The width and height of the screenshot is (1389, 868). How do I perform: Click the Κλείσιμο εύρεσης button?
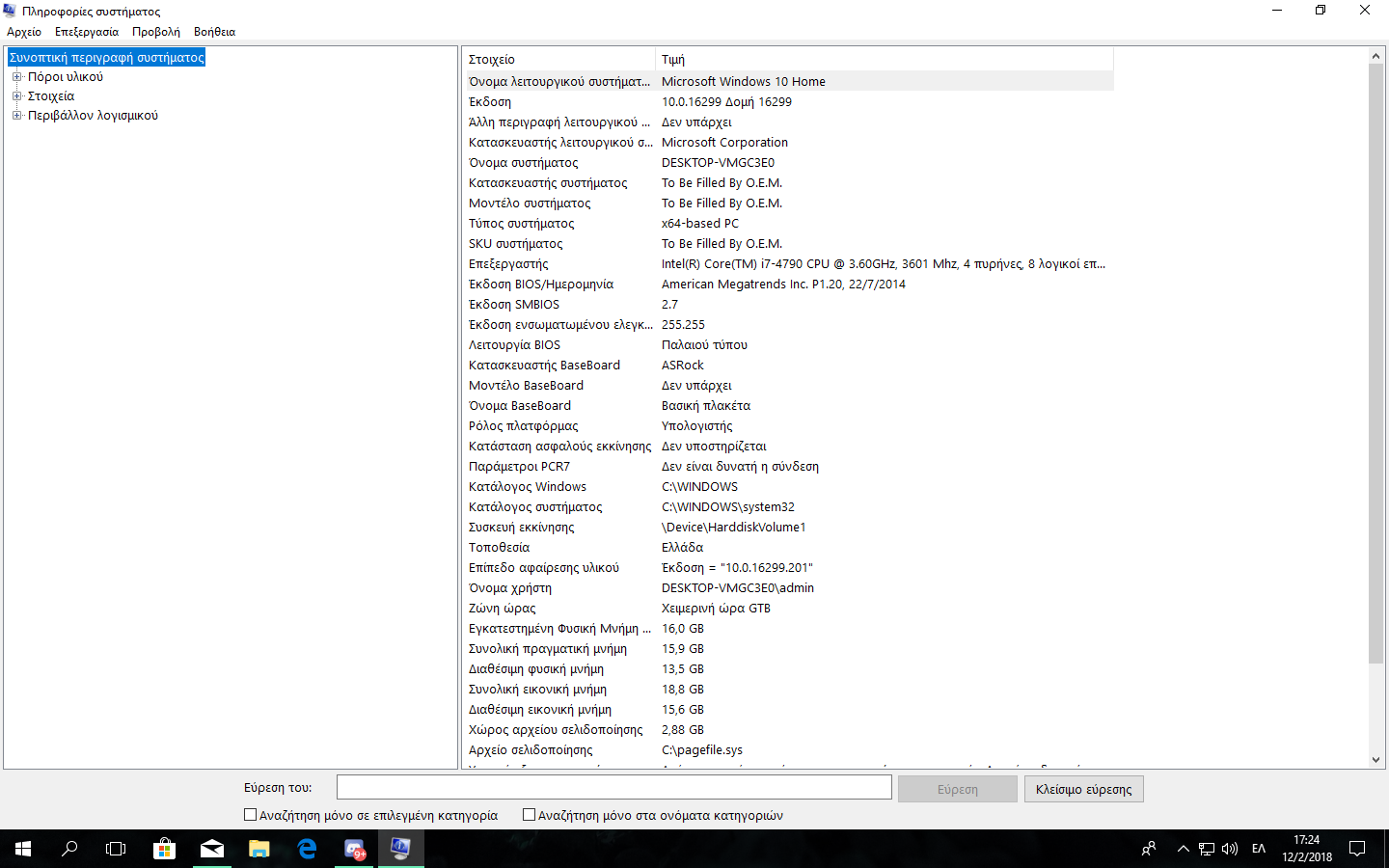pyautogui.click(x=1084, y=789)
